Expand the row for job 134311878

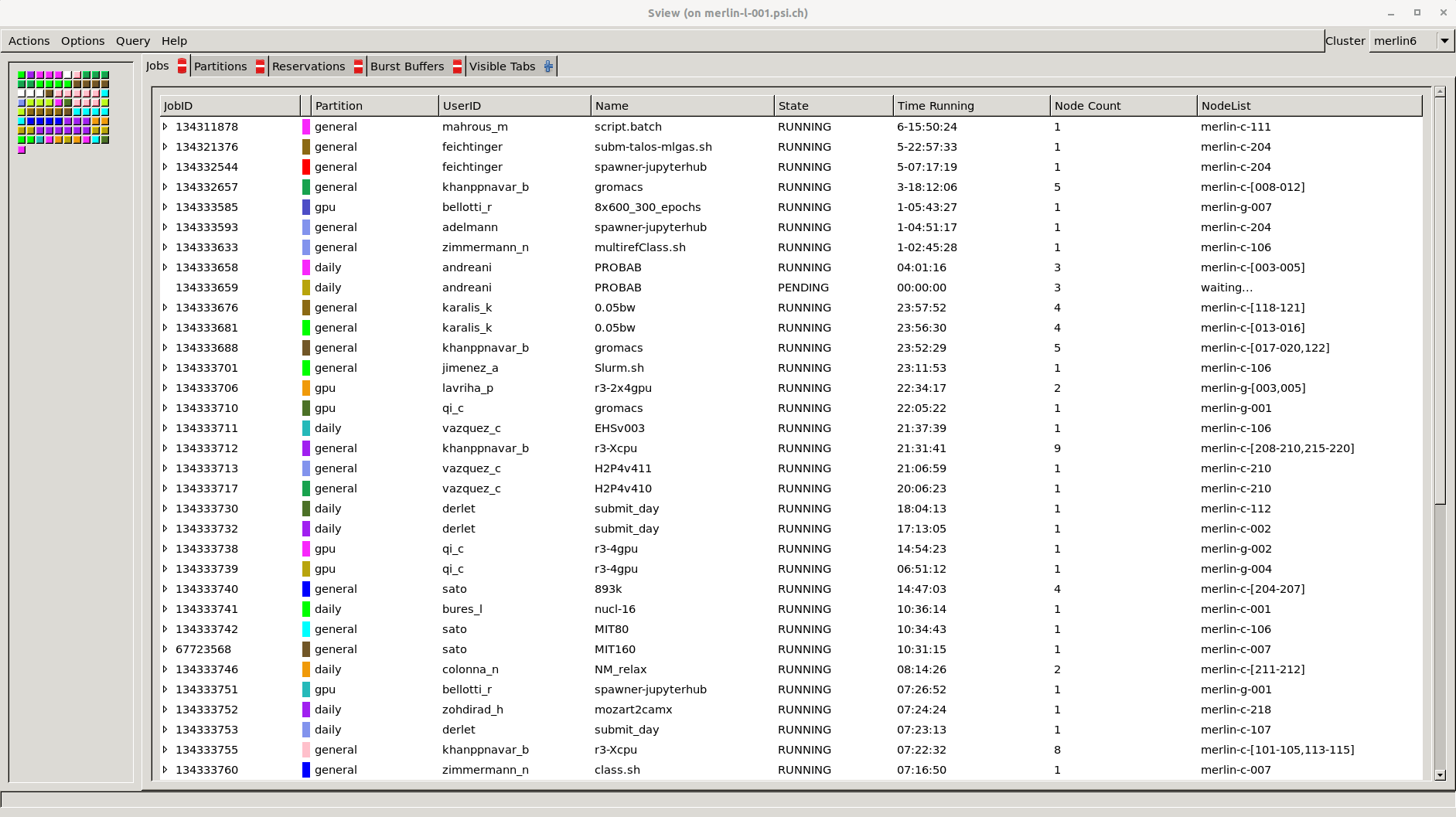165,126
